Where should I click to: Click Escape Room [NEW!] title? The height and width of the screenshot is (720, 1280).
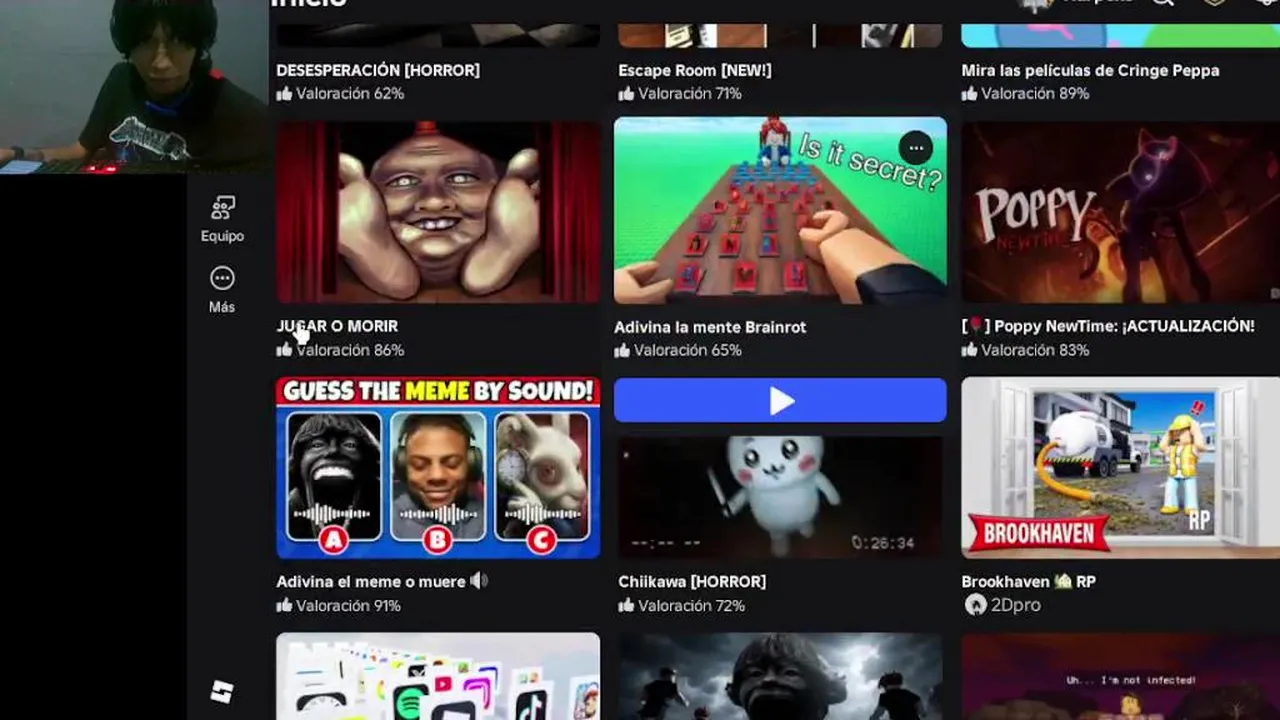(x=695, y=70)
